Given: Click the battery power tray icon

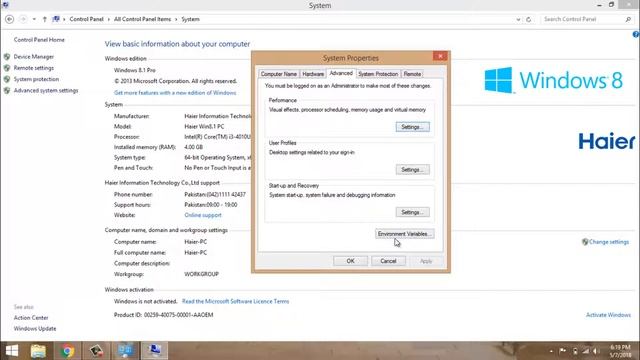Looking at the screenshot, I should [x=575, y=351].
